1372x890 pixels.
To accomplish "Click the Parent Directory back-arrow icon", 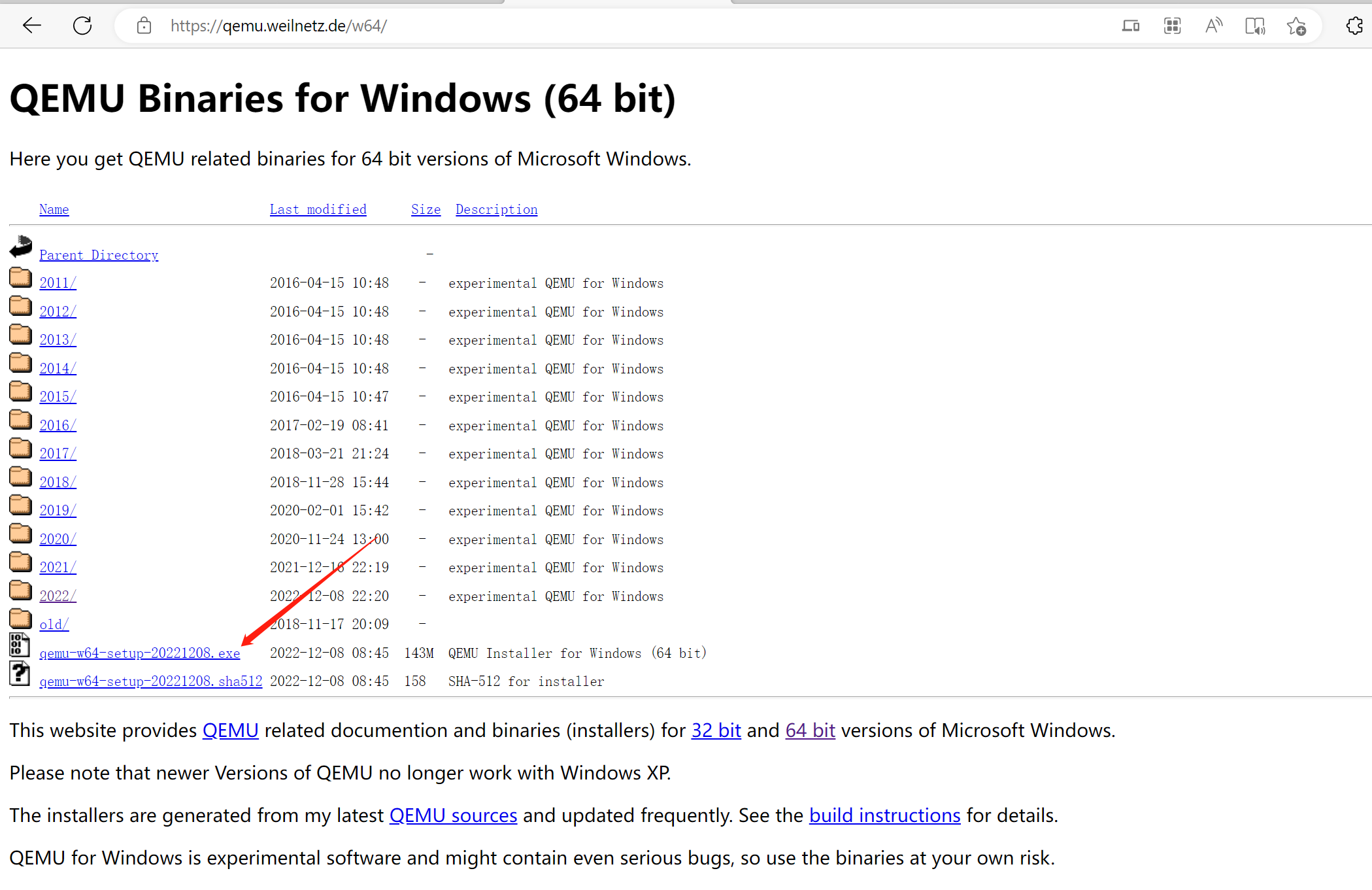I will point(20,247).
